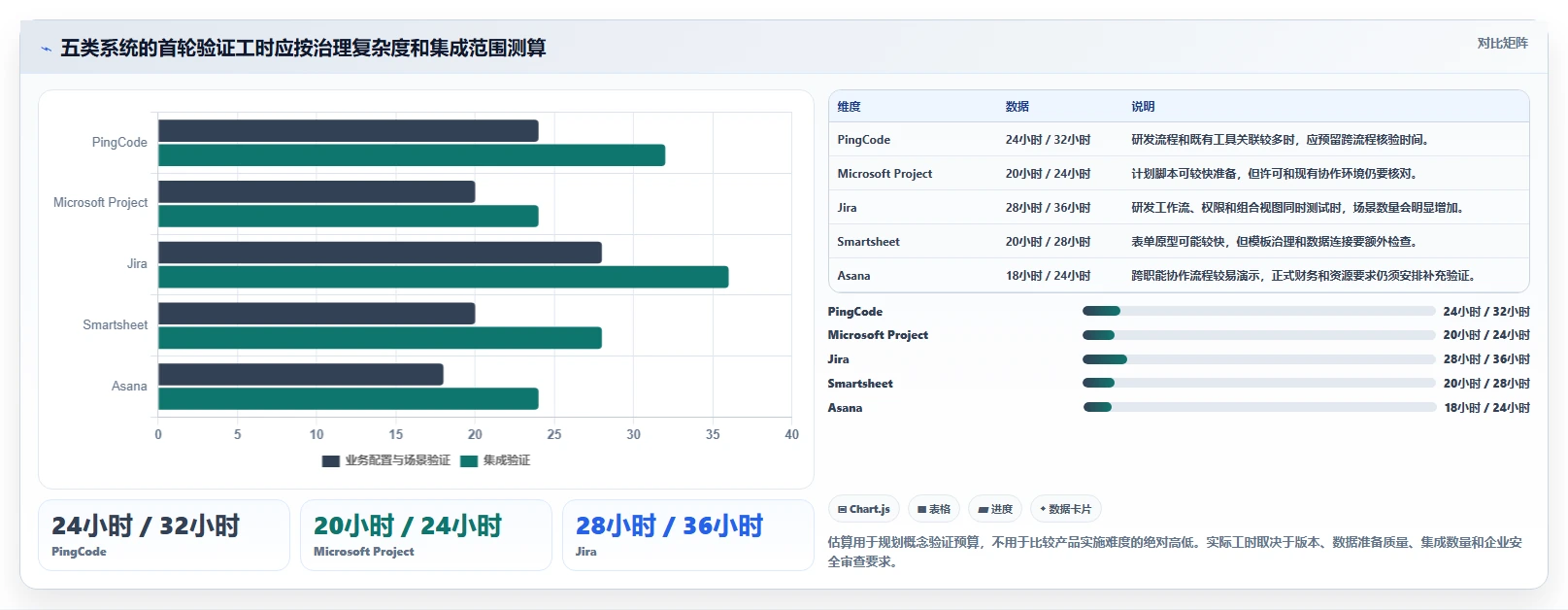The height and width of the screenshot is (610, 1568).
Task: Open the Microsoft Project 20小时 / 24小时 data card
Action: pos(426,535)
